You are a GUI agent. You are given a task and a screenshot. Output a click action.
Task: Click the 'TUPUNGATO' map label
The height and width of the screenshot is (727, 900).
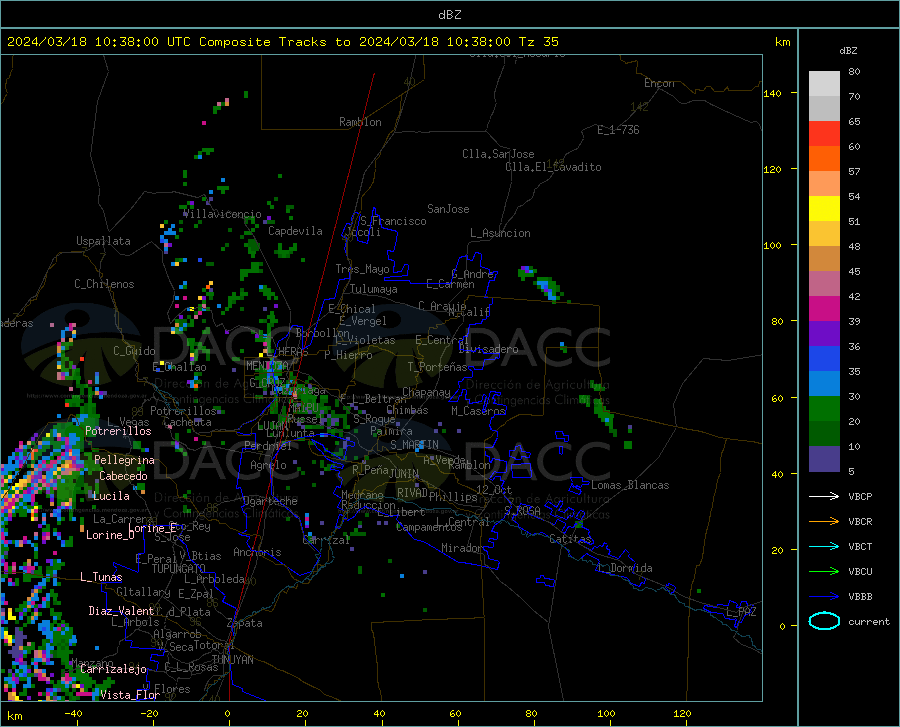179,569
